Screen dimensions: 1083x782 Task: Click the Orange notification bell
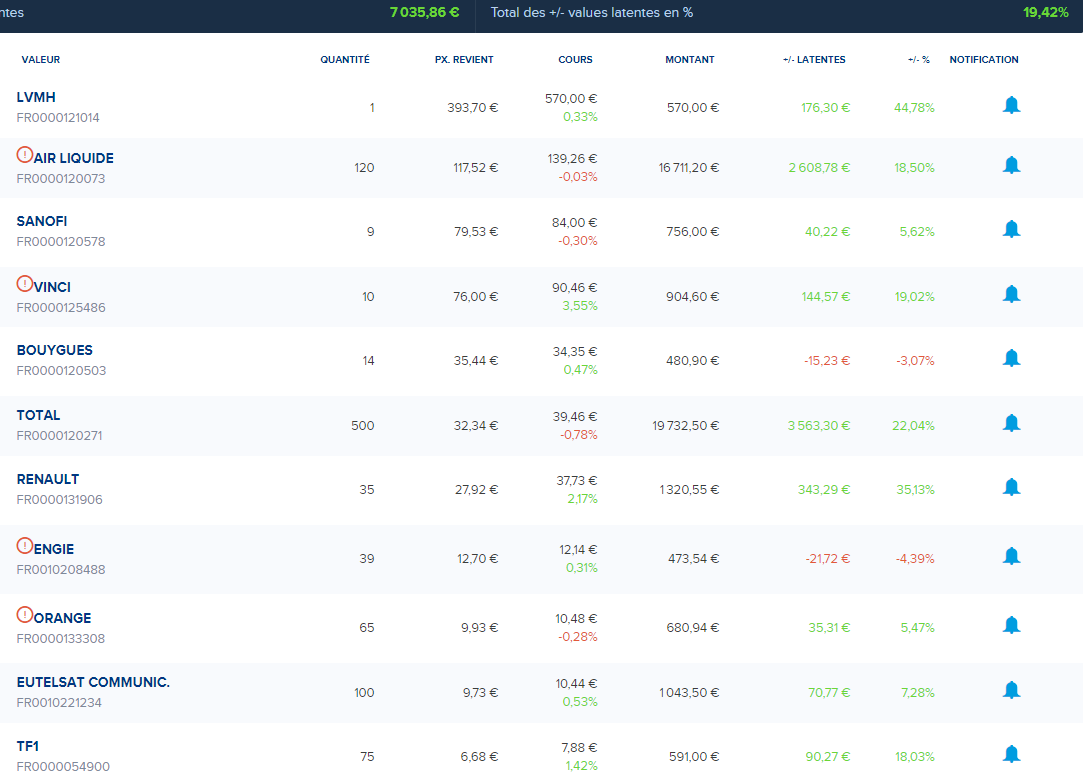click(x=1011, y=625)
